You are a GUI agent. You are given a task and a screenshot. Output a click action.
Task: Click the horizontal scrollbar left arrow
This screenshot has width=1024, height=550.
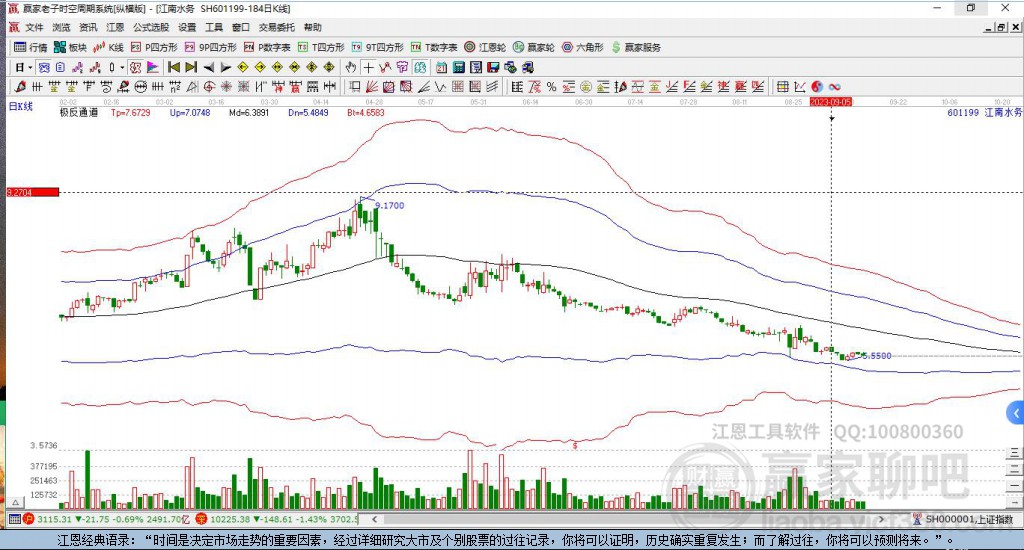coord(374,519)
